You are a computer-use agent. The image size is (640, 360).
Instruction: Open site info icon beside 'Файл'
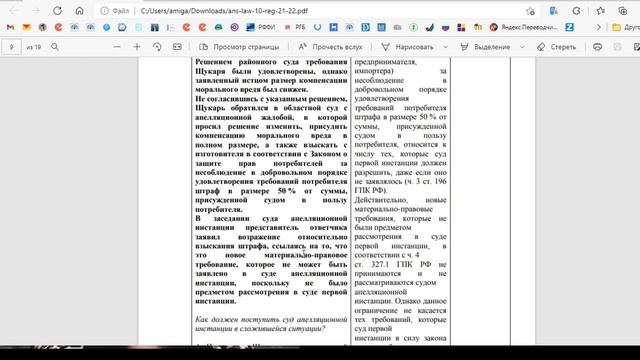104,11
